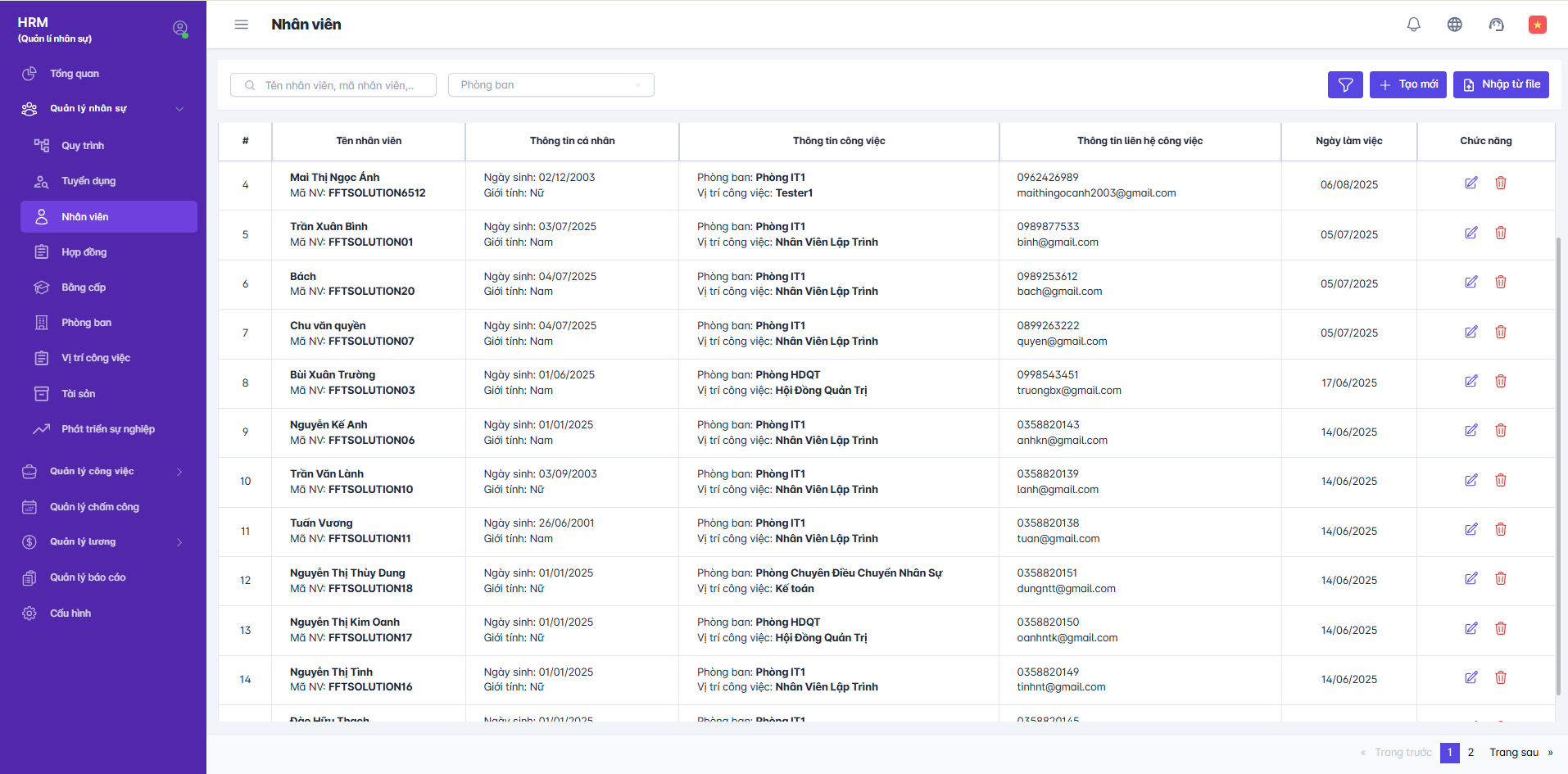Click the notification bell icon
This screenshot has width=1568, height=774.
coord(1413,25)
